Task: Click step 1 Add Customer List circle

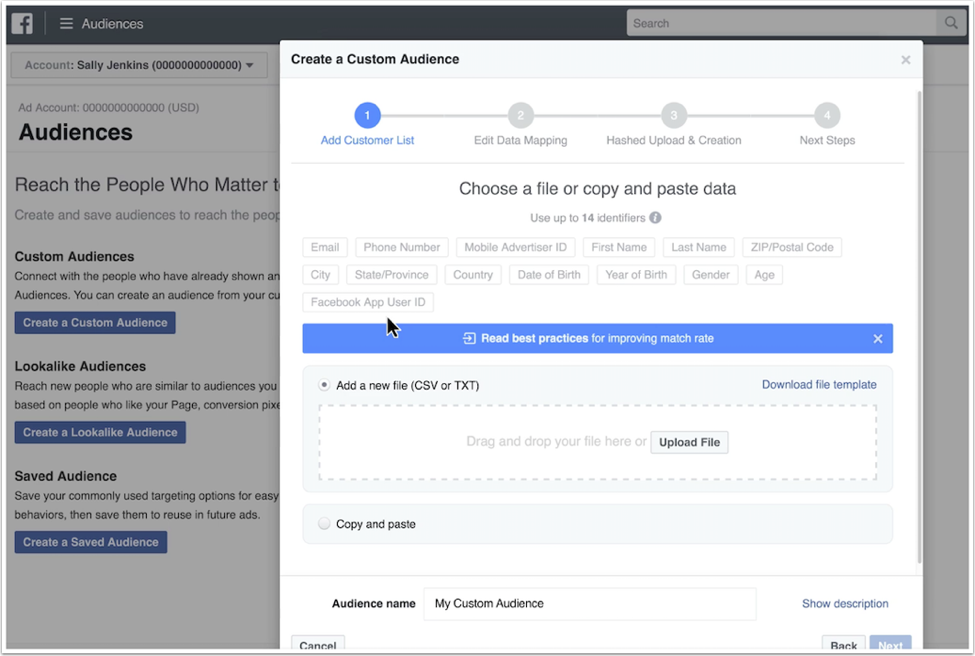Action: [x=367, y=115]
